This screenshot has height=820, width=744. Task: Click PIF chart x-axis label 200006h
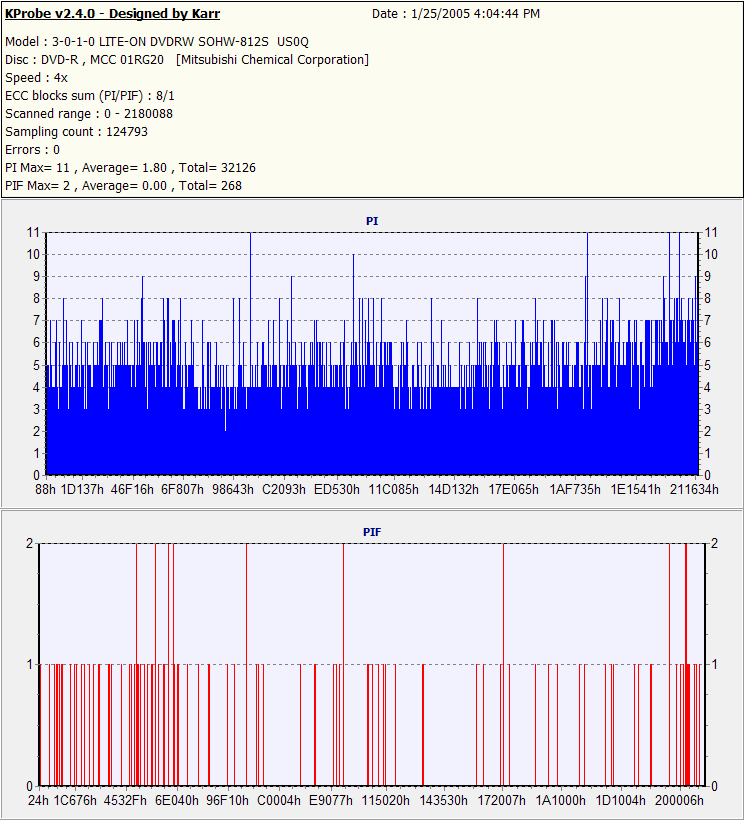[679, 801]
